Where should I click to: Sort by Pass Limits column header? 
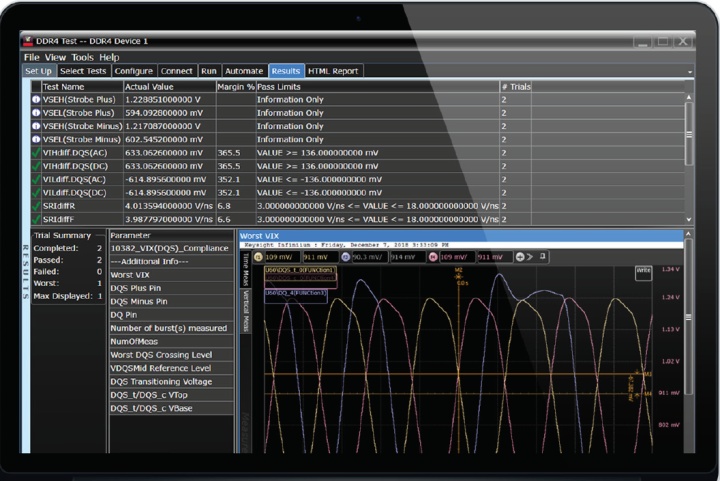click(x=377, y=86)
